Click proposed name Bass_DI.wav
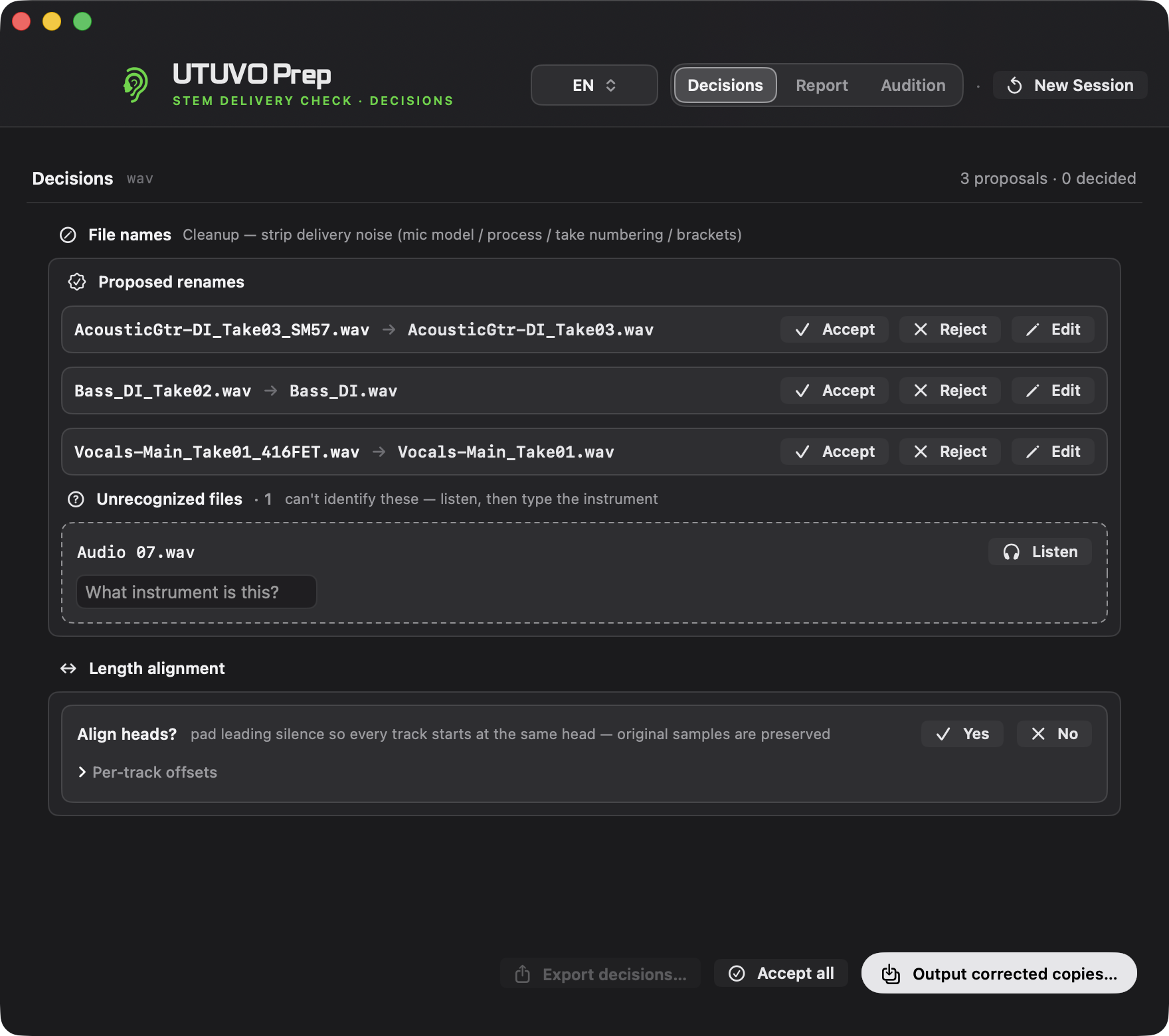 [x=343, y=390]
